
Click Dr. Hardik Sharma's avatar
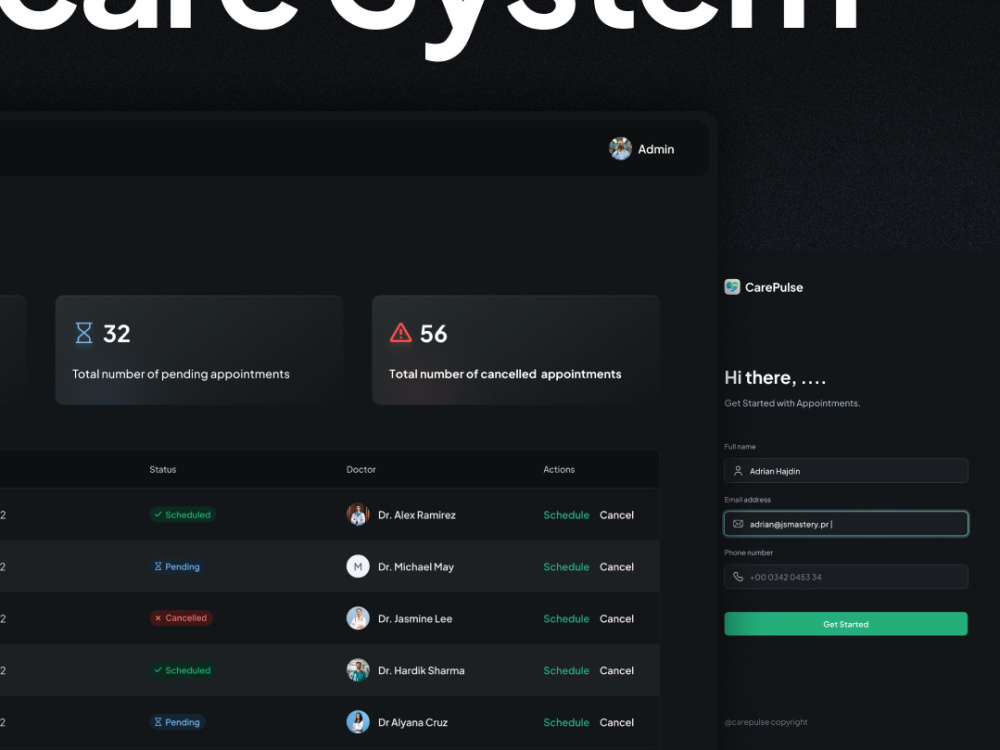tap(358, 670)
